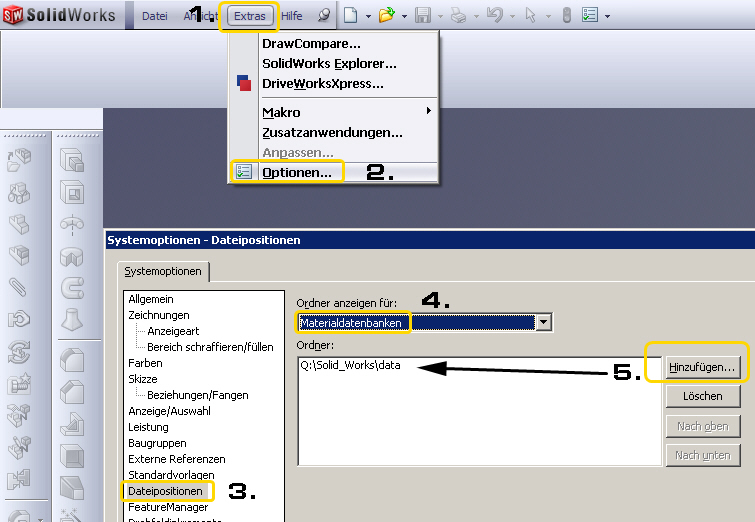Image resolution: width=755 pixels, height=522 pixels.
Task: Click the Nach unten button
Action: pos(702,455)
